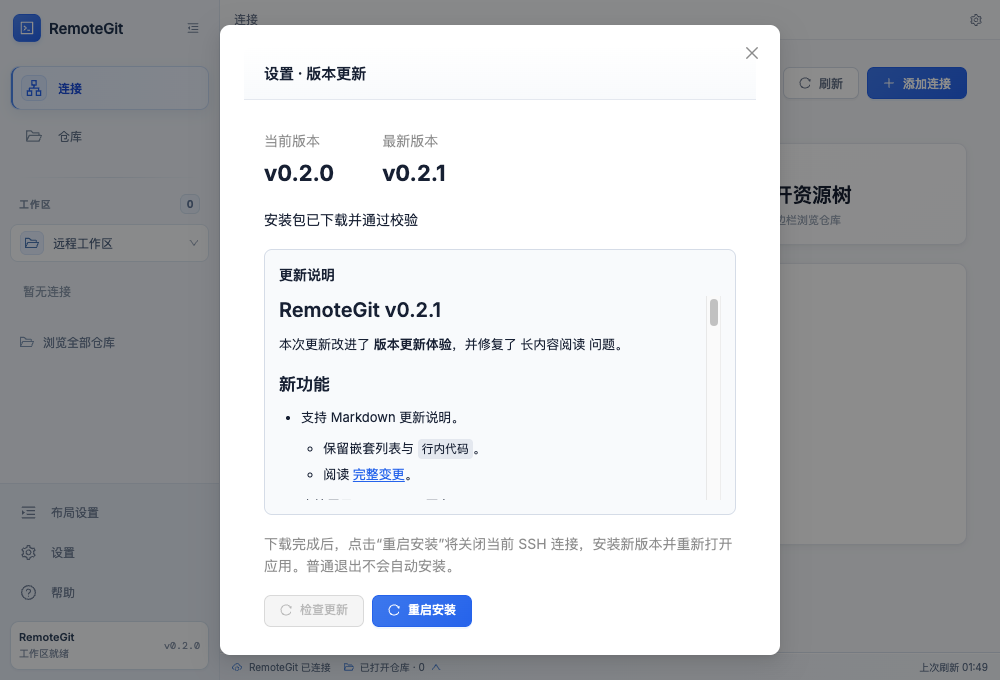Click the spinner icon in 重启安装
1000x680 pixels.
click(394, 610)
